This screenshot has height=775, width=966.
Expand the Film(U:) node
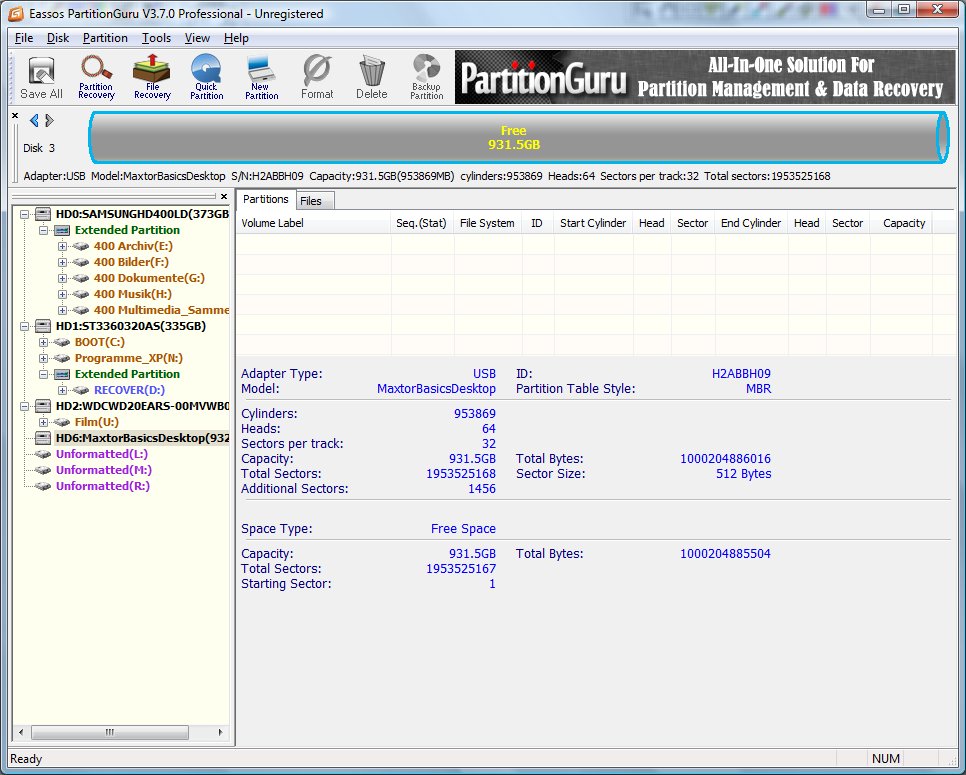pyautogui.click(x=43, y=423)
